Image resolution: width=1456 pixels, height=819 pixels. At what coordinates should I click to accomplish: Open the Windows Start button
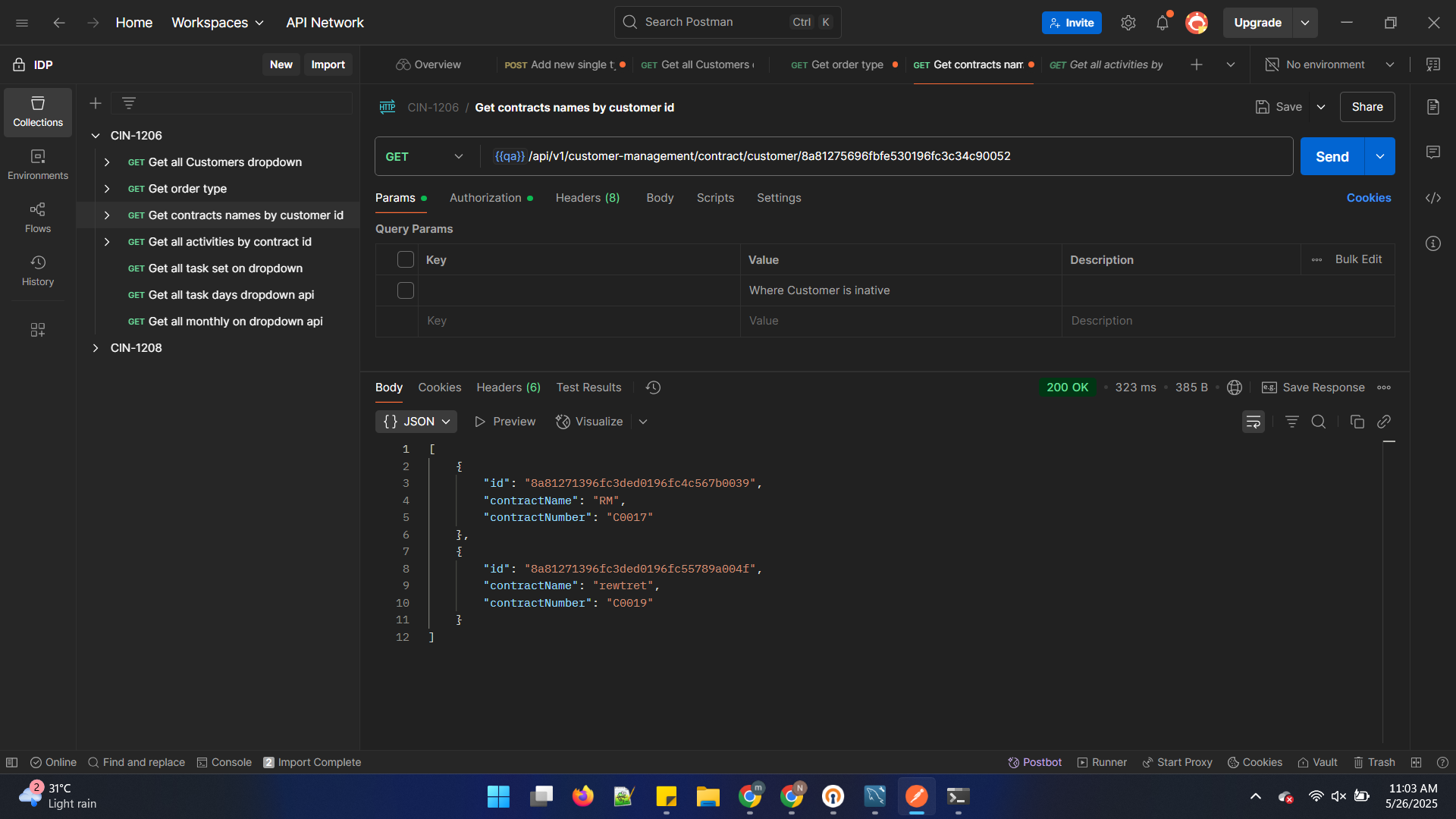coord(498,796)
